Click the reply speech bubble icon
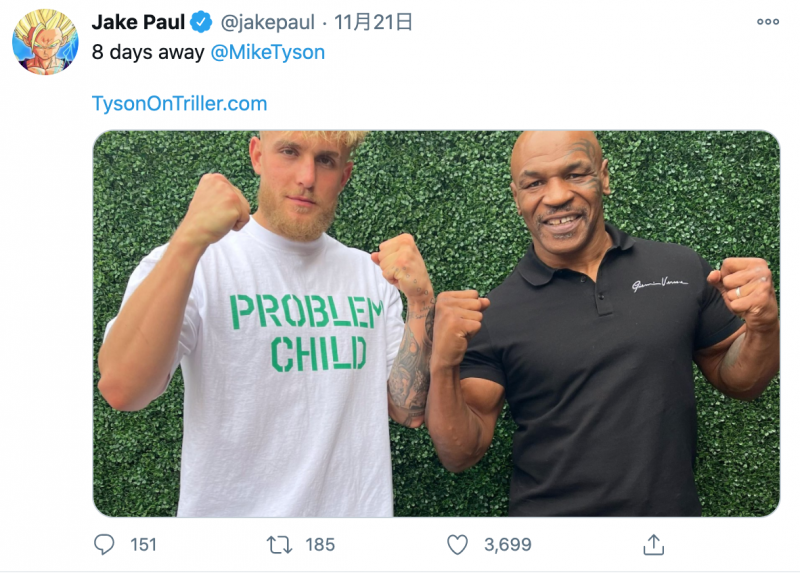 coord(104,544)
